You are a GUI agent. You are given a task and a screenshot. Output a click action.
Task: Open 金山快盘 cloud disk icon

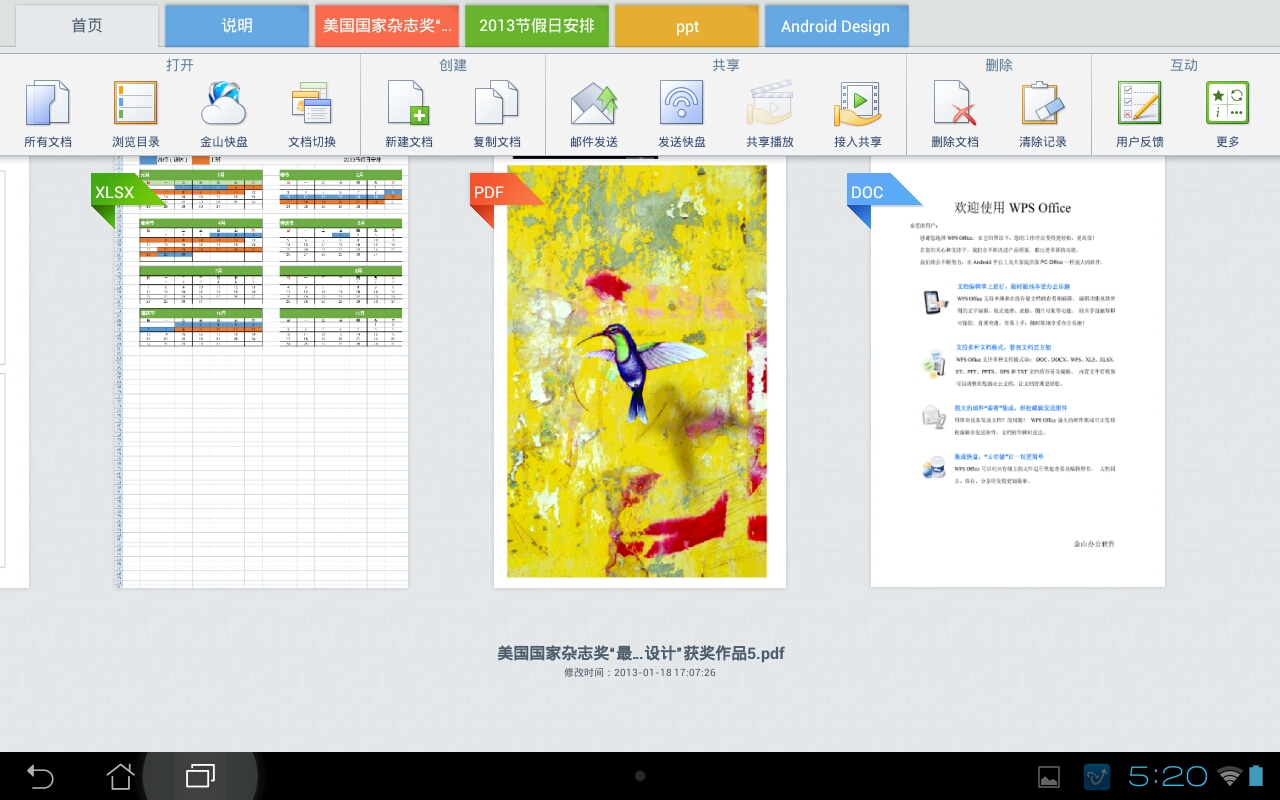pyautogui.click(x=224, y=103)
